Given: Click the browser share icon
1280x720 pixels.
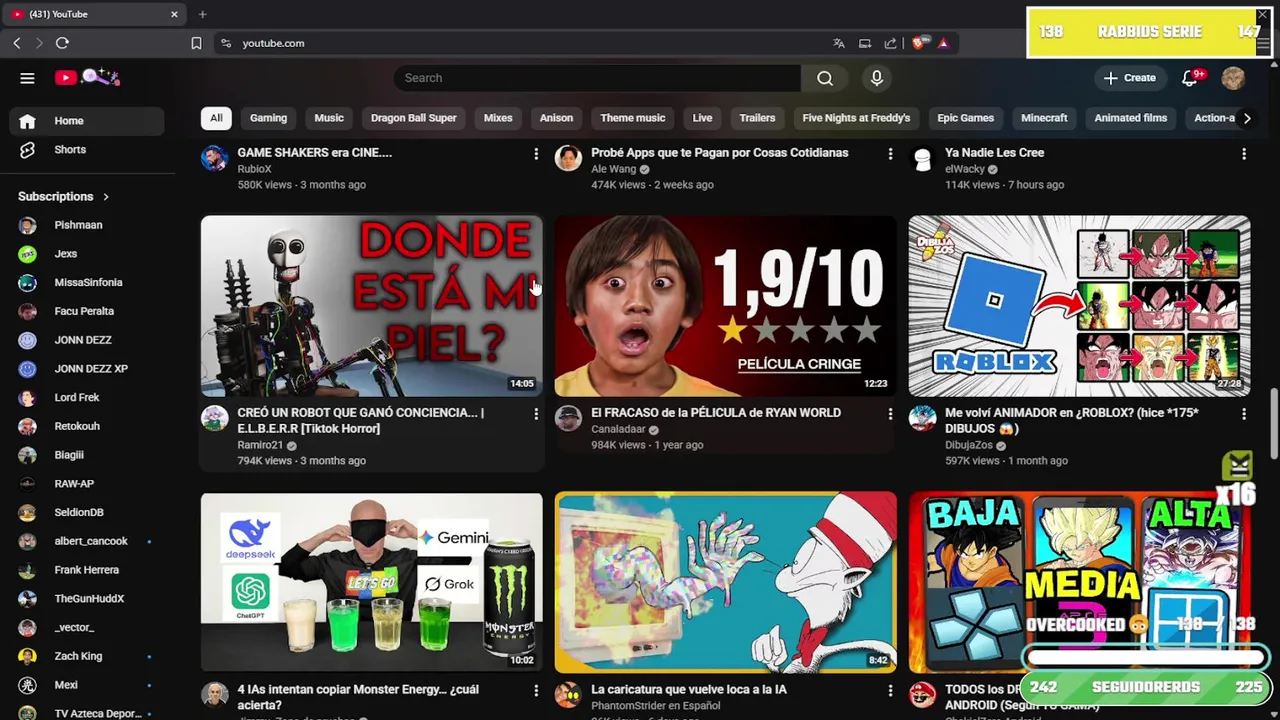Looking at the screenshot, I should pyautogui.click(x=890, y=43).
